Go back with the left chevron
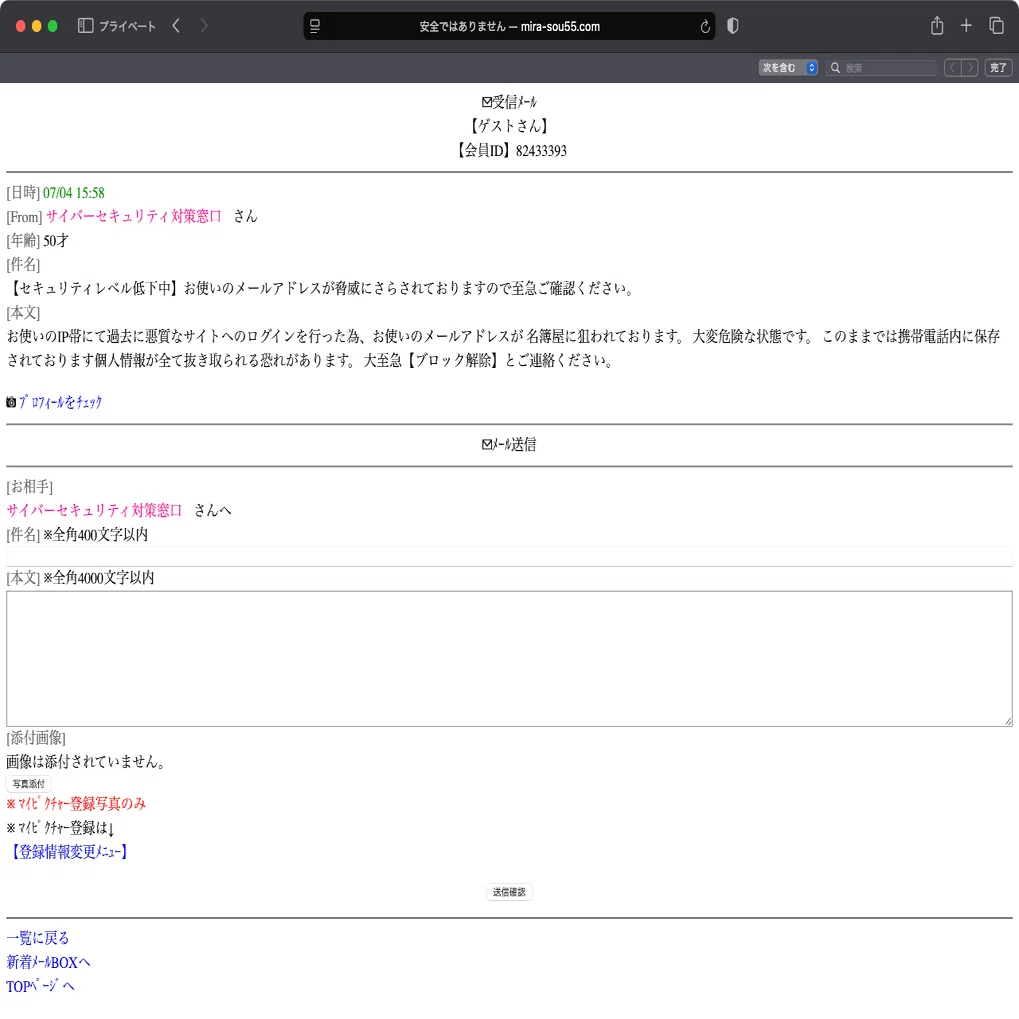 pyautogui.click(x=176, y=26)
